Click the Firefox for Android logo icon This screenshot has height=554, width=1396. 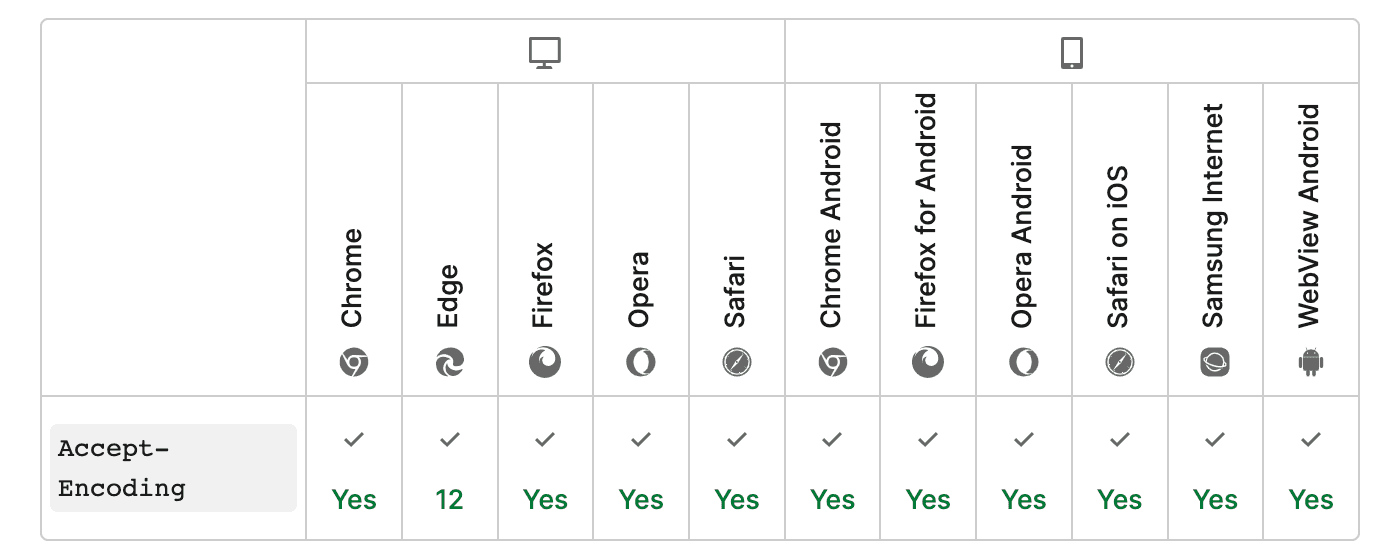pyautogui.click(x=928, y=362)
